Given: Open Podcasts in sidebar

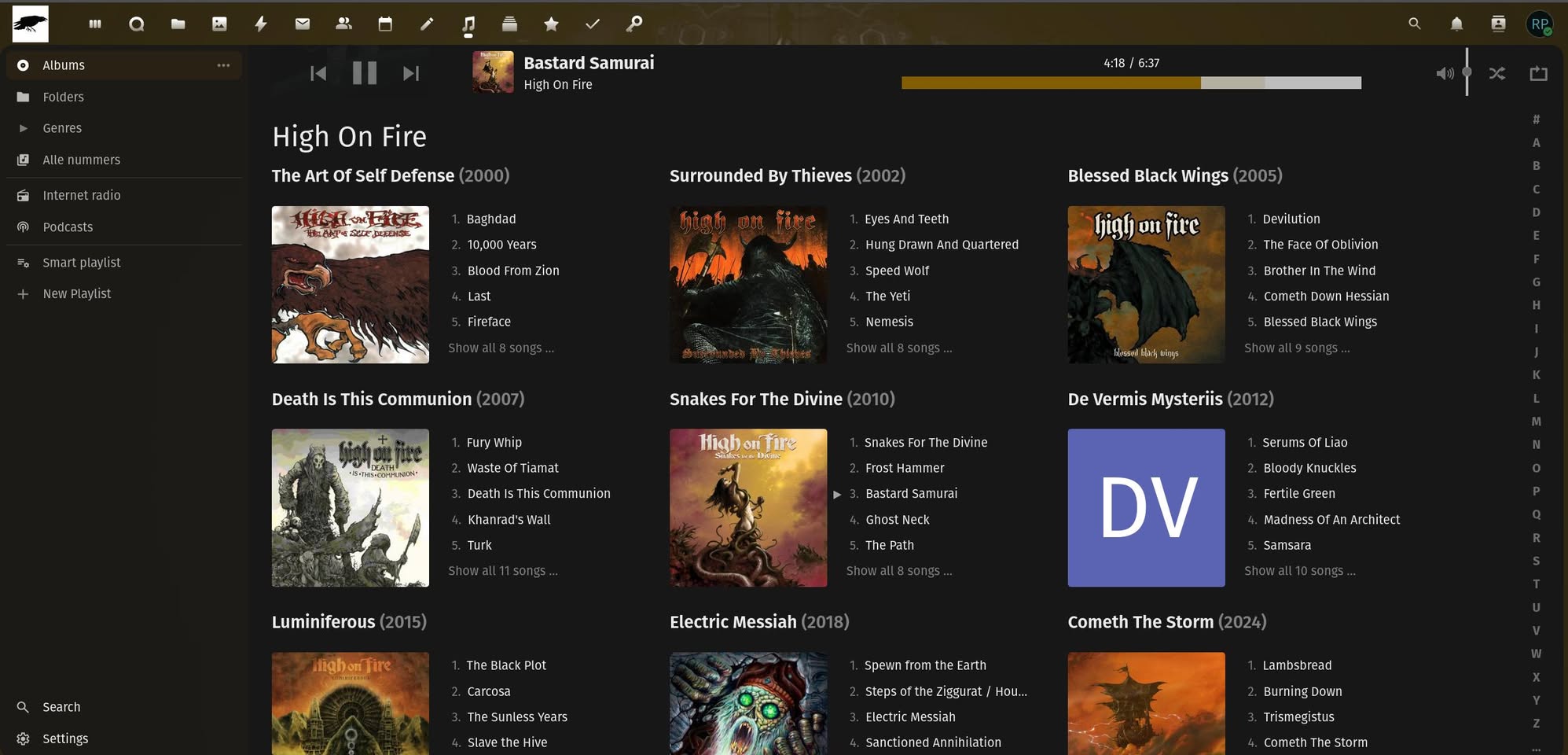Looking at the screenshot, I should (x=124, y=226).
